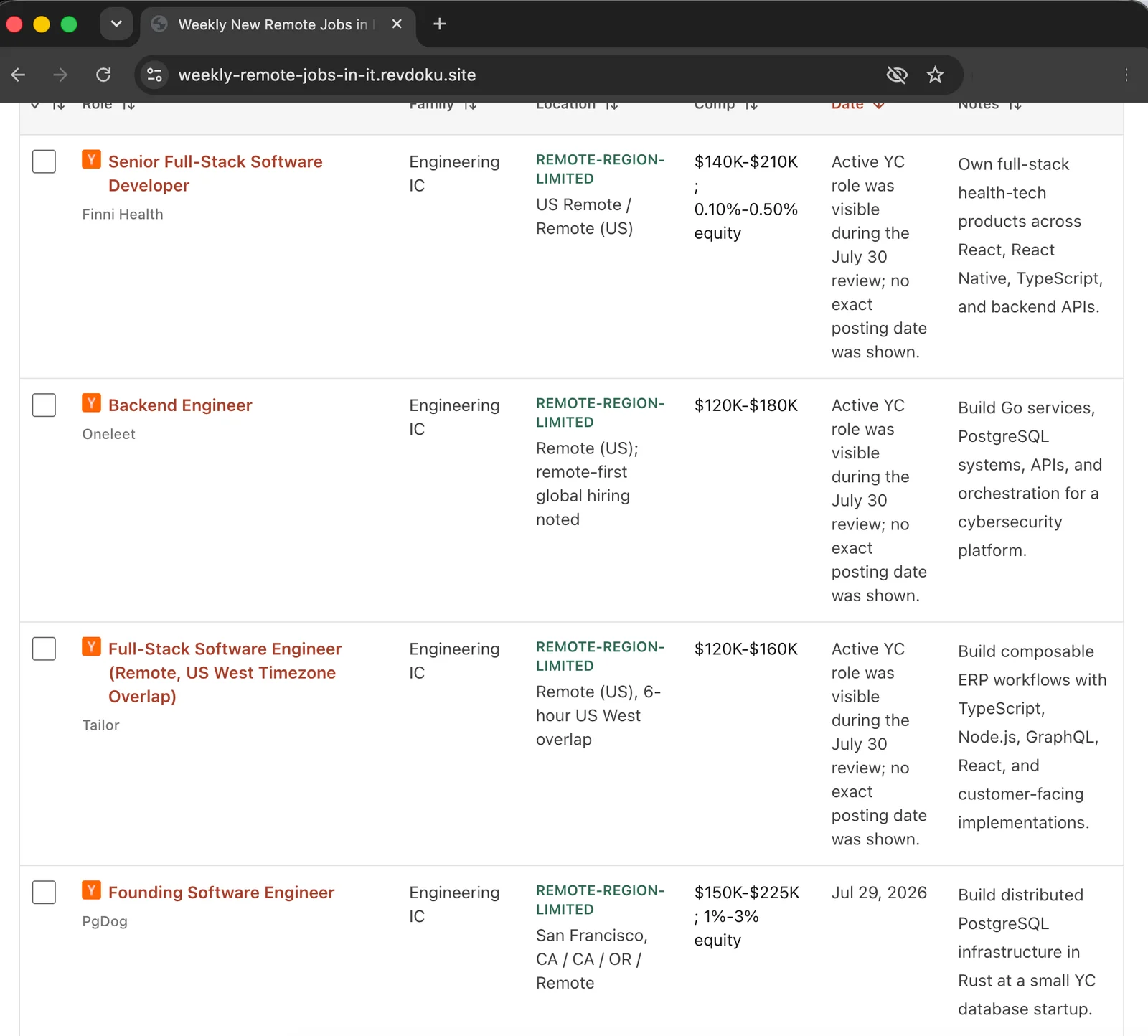Click the browser forward arrow
Image resolution: width=1148 pixels, height=1036 pixels.
(x=60, y=75)
